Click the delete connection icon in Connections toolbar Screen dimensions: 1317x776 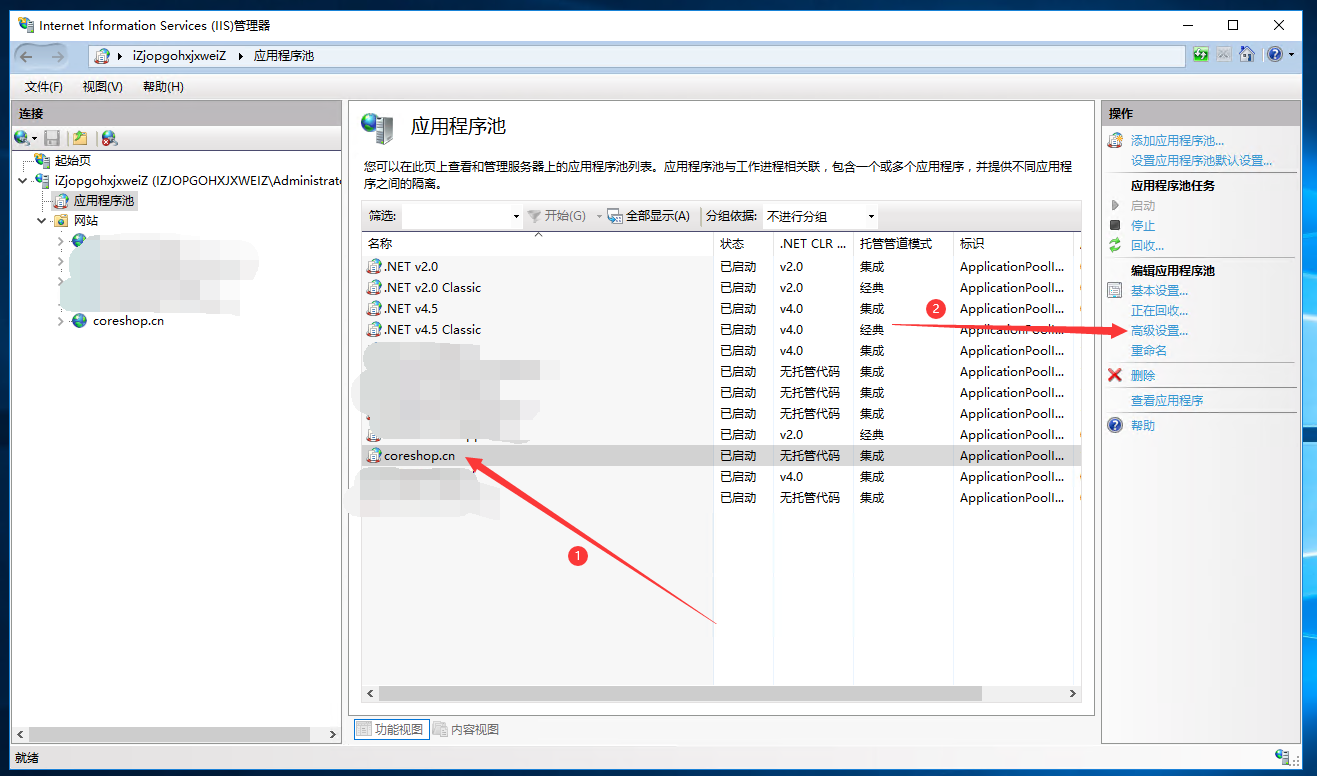tap(109, 138)
